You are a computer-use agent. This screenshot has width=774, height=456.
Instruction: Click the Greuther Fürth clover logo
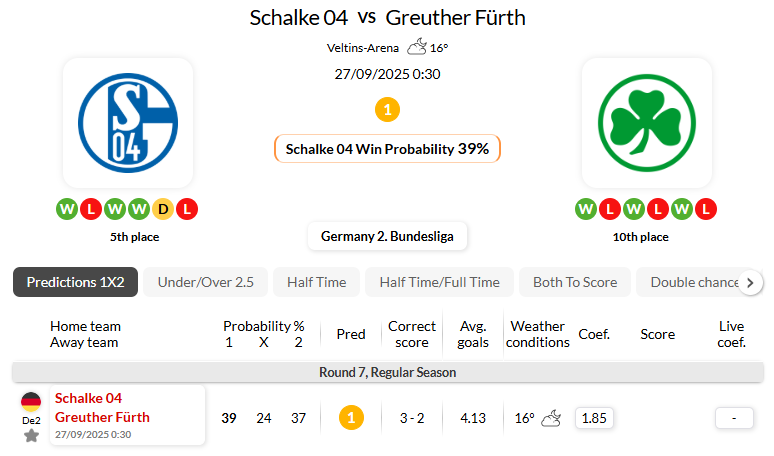coord(646,123)
